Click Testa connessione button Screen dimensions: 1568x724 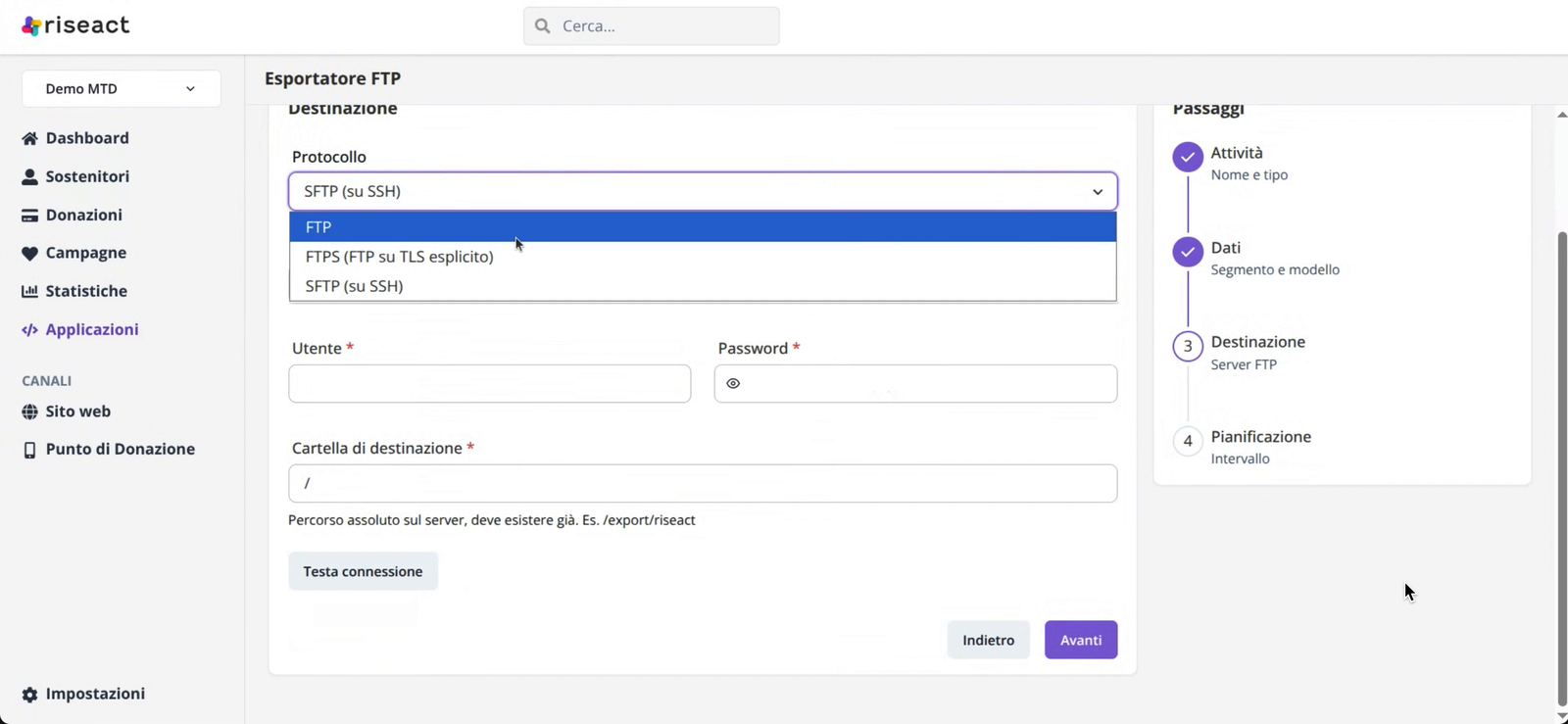pyautogui.click(x=363, y=571)
